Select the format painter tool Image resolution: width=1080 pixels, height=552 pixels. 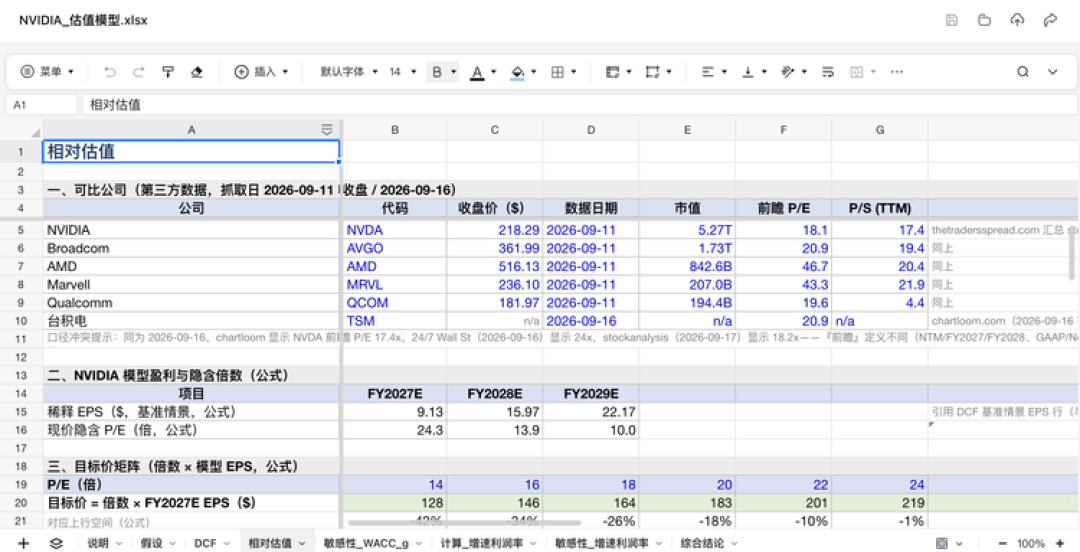coord(167,72)
